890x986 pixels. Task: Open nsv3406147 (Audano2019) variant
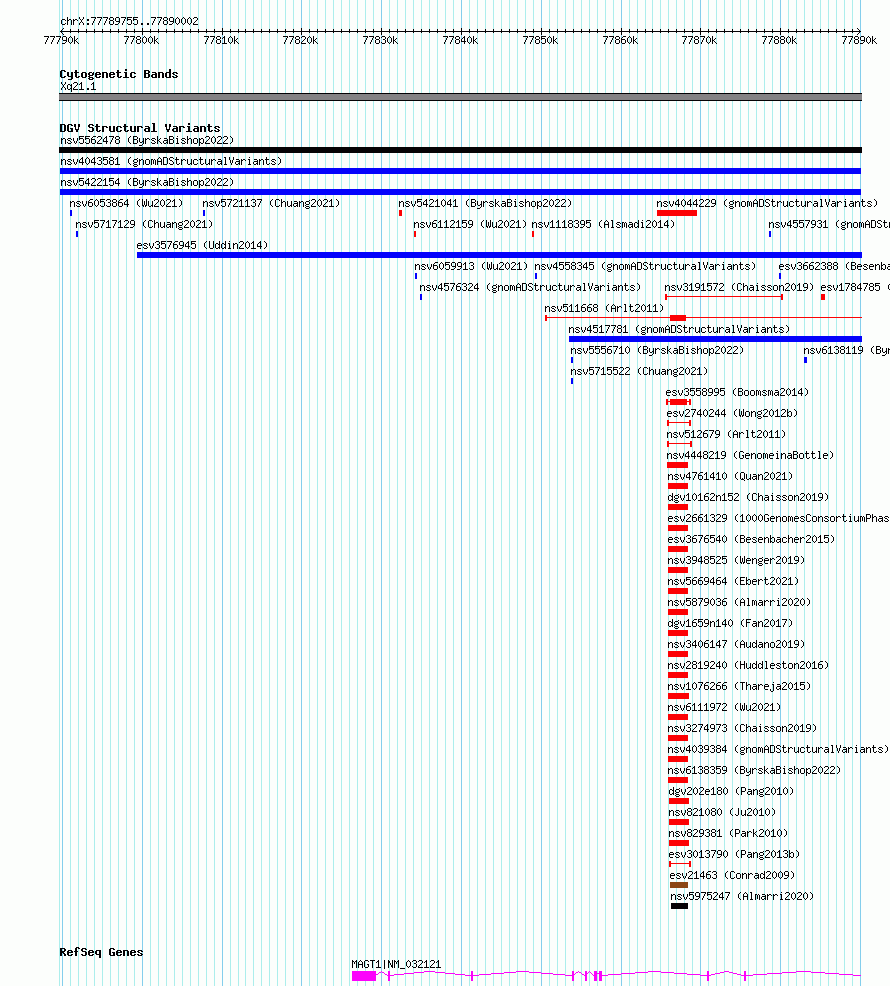737,645
